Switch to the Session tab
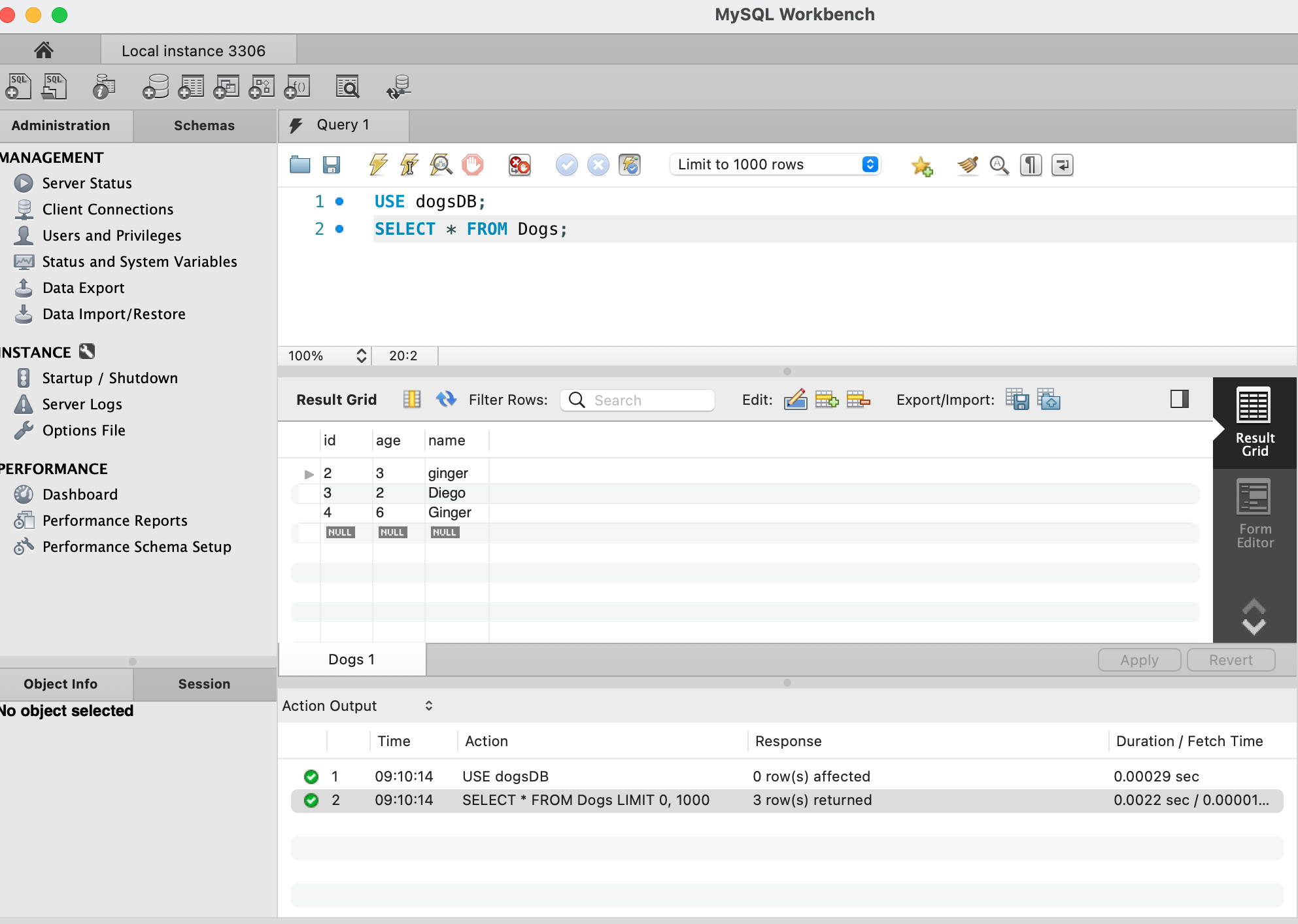This screenshot has height=924, width=1298. pos(204,684)
